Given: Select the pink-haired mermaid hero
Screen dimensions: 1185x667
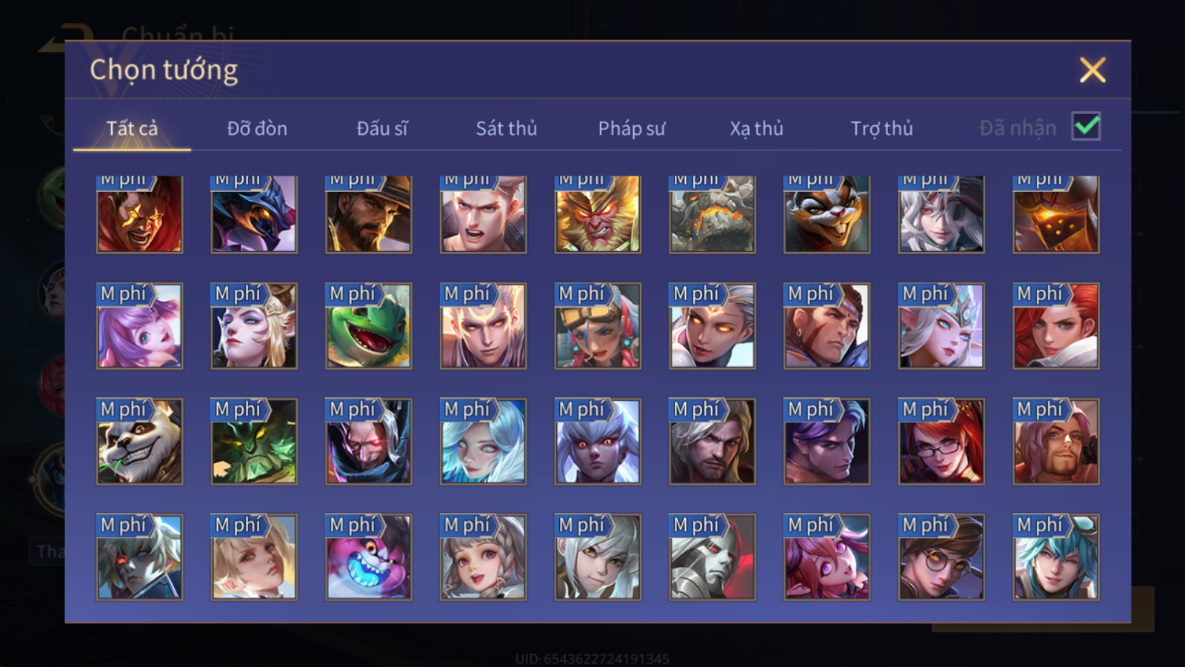Looking at the screenshot, I should click(140, 326).
